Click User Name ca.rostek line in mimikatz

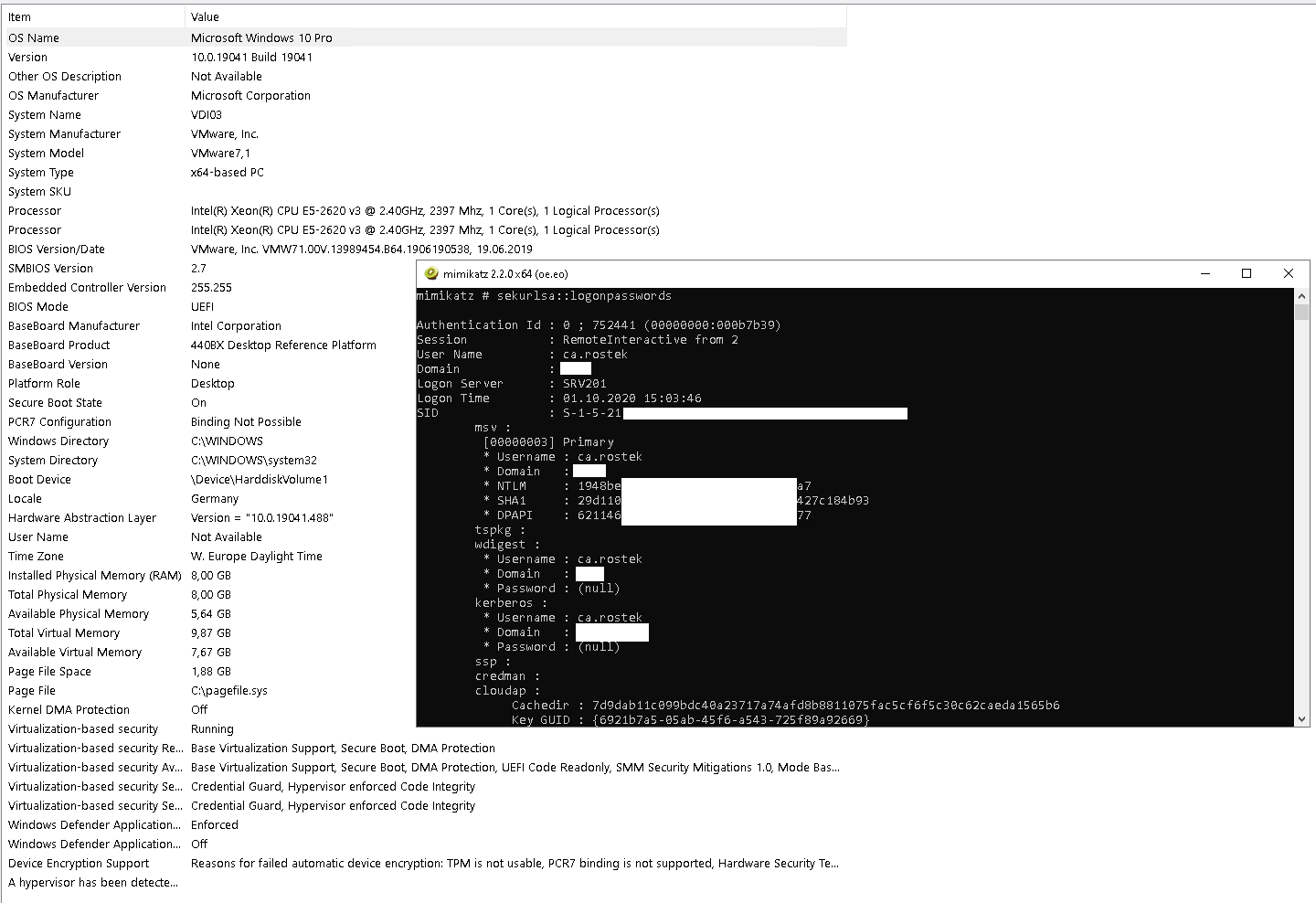(x=522, y=354)
